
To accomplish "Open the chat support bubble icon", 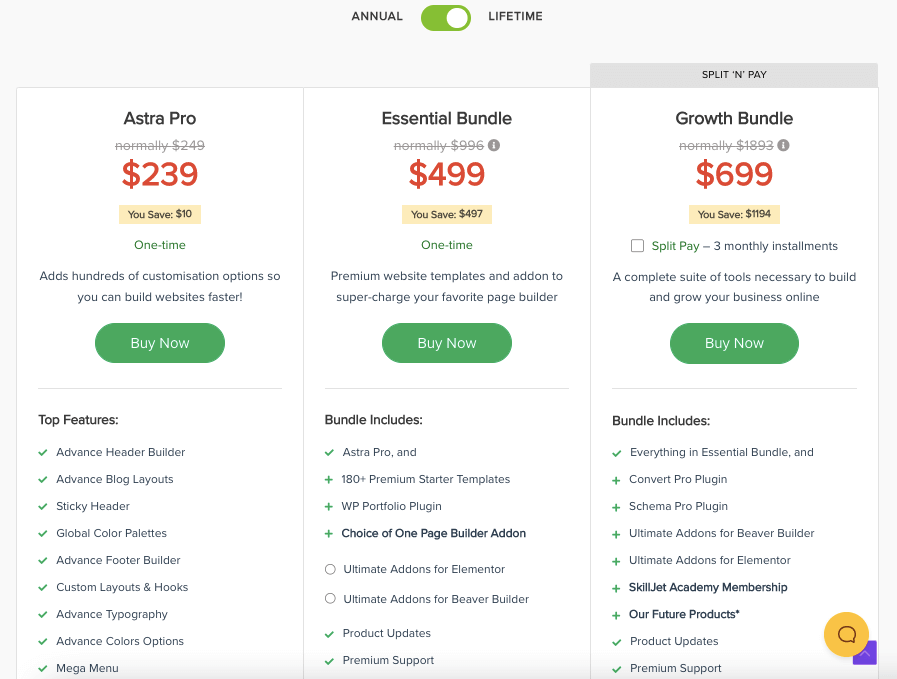I will [846, 634].
